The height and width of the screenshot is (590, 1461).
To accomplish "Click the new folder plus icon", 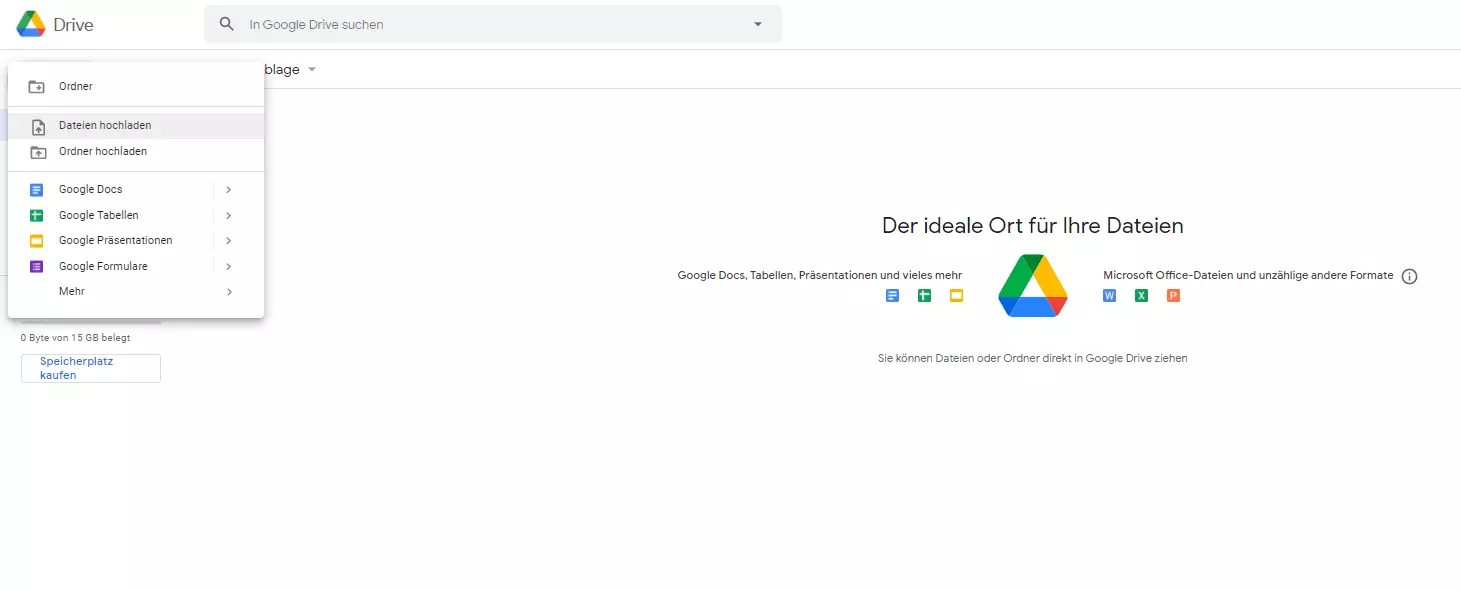I will click(37, 87).
